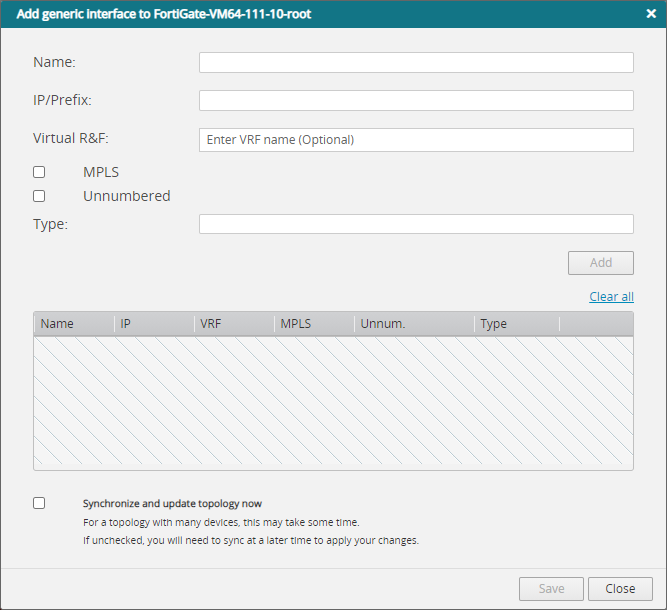Tick Synchronize and update topology now checkbox
Image resolution: width=667 pixels, height=610 pixels.
pos(39,503)
